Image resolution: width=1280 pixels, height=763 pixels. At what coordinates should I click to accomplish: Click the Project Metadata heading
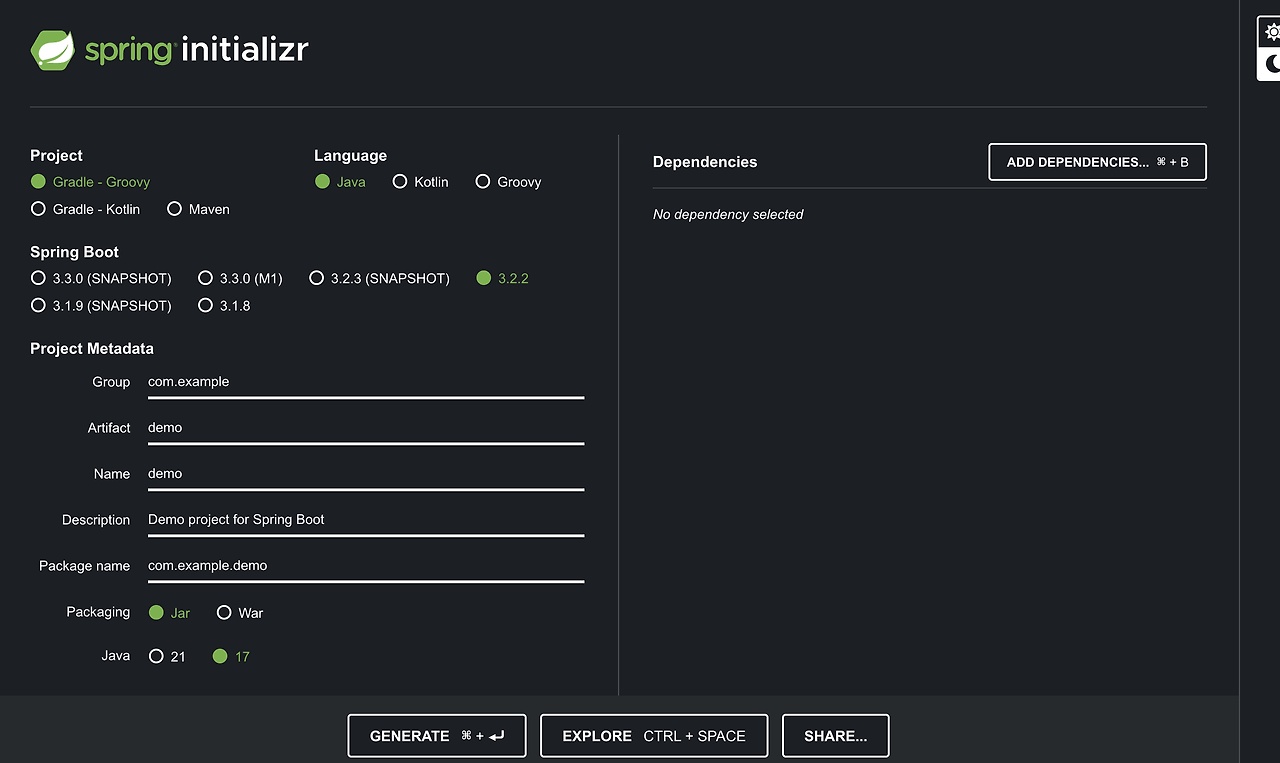(92, 349)
